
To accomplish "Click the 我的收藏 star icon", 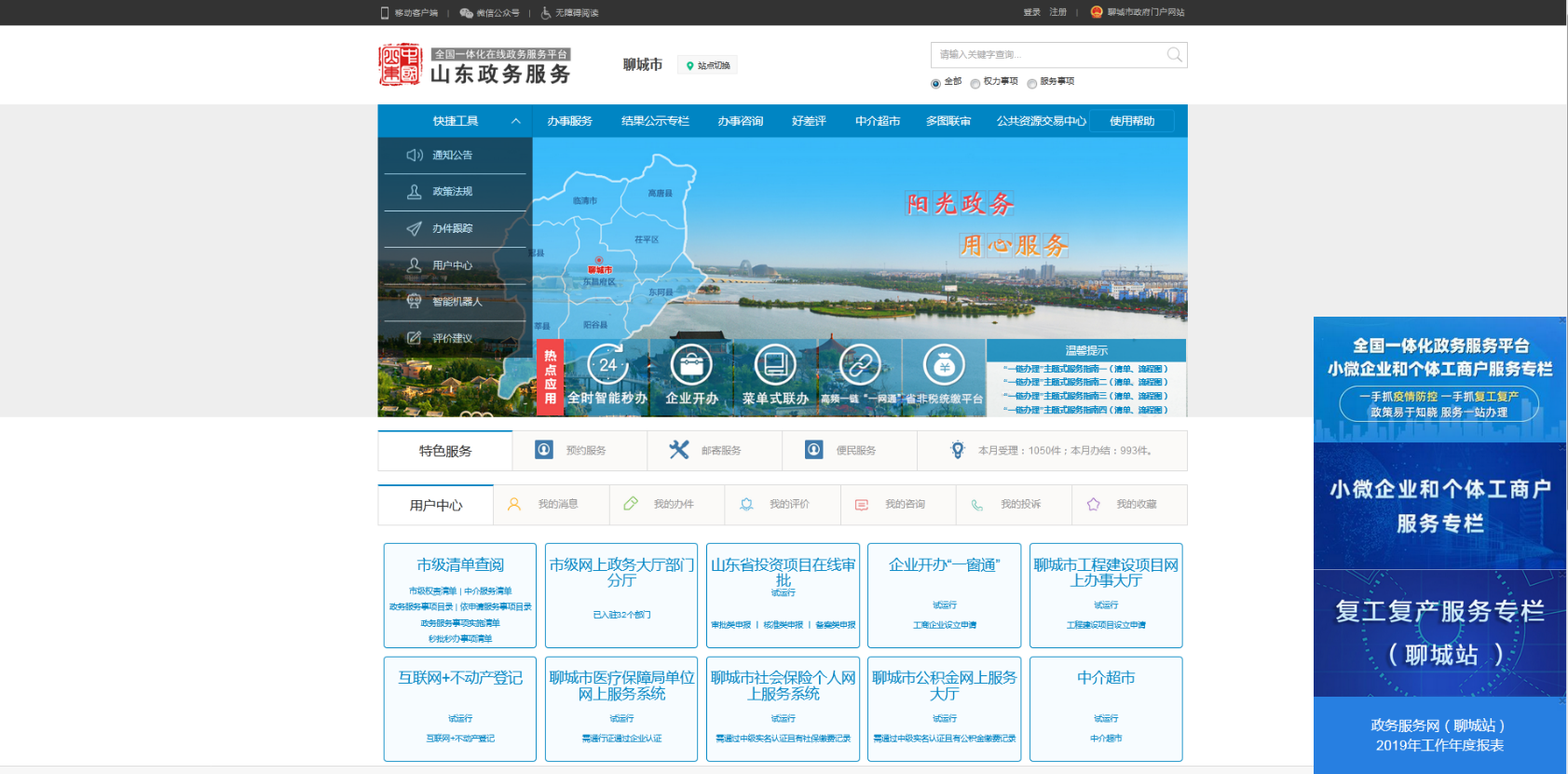I will (1094, 504).
